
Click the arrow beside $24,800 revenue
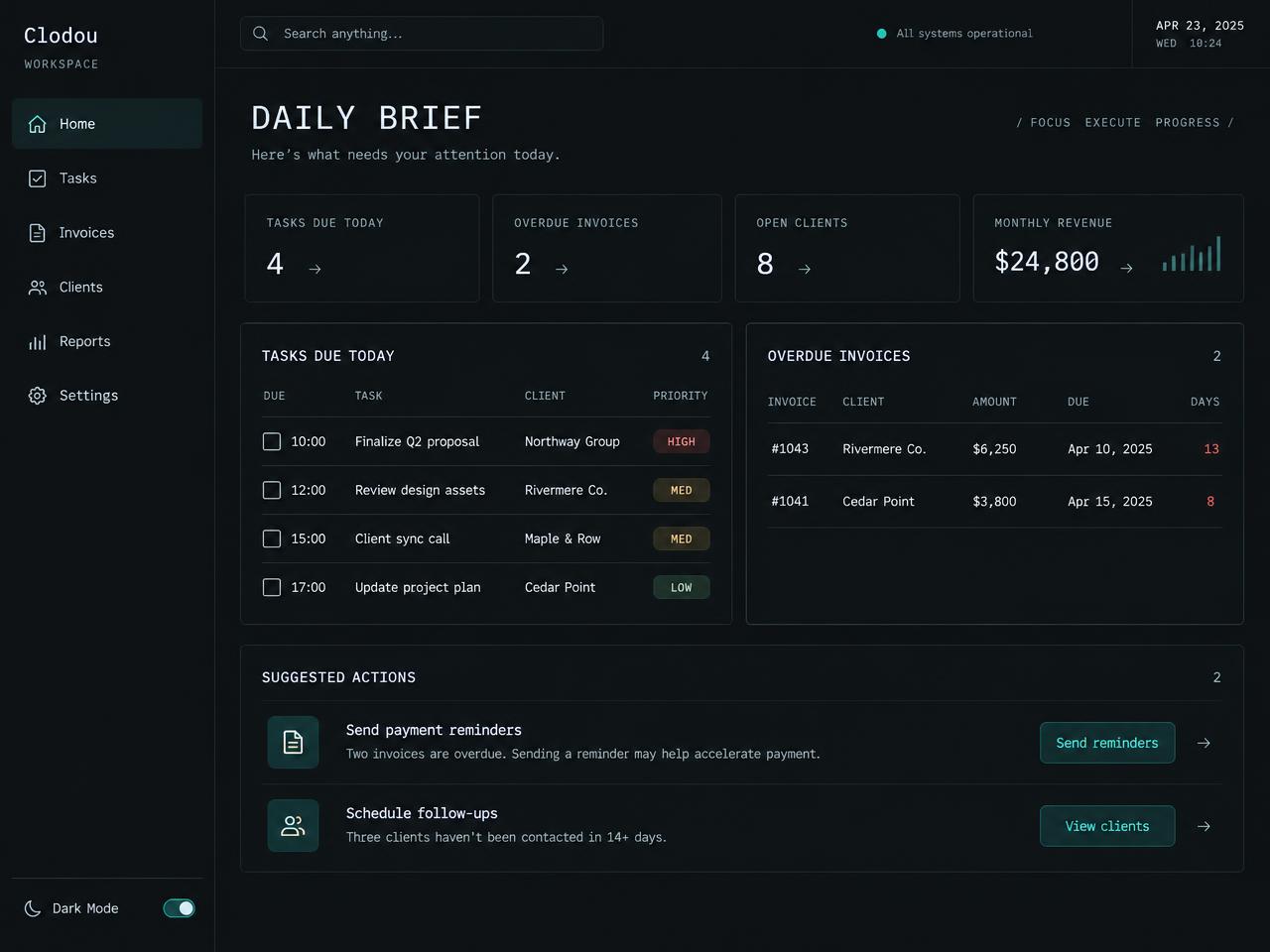coord(1126,268)
